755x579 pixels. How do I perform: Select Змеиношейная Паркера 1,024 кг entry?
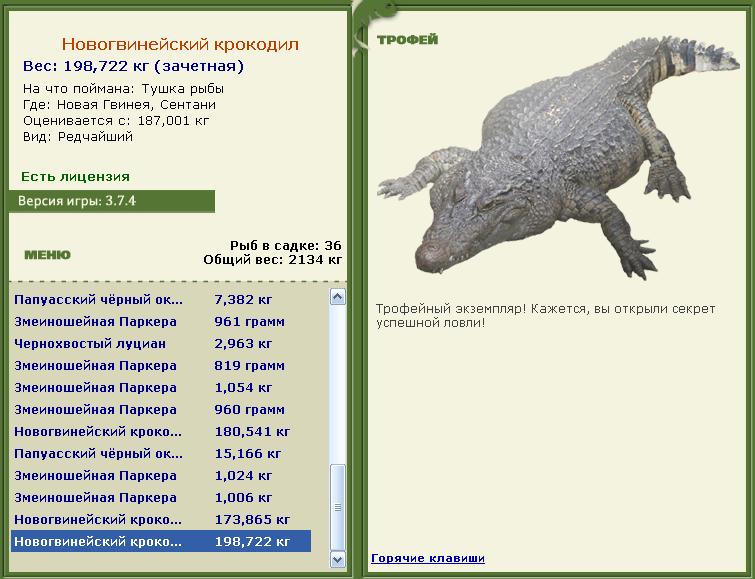161,475
